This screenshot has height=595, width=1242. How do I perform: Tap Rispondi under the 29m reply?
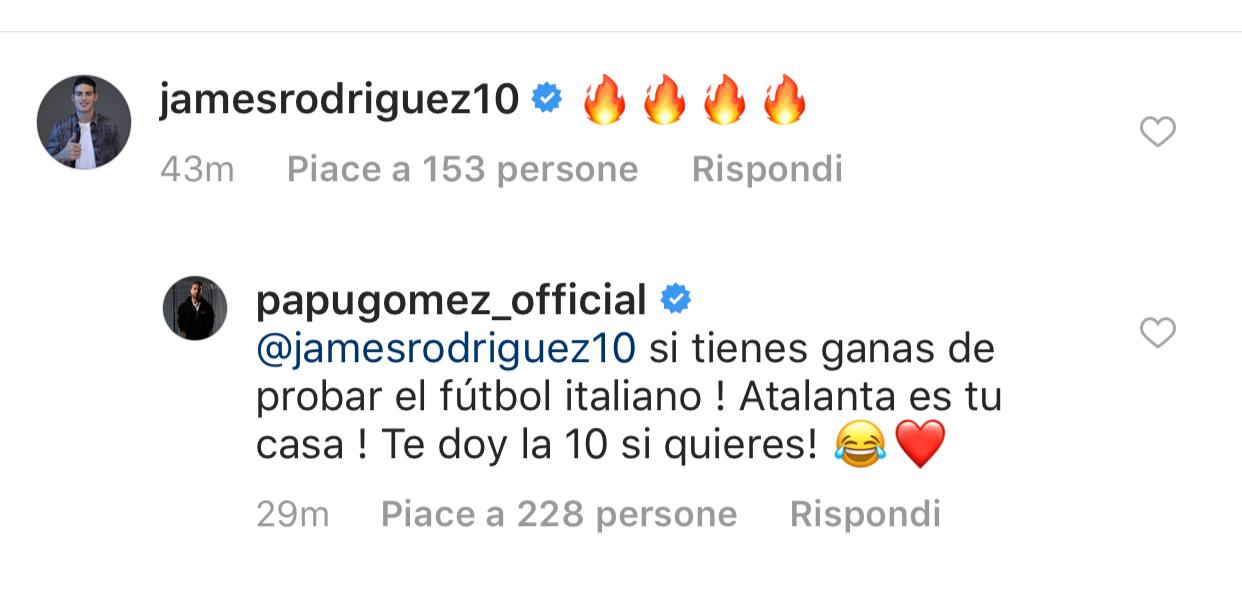pos(865,514)
